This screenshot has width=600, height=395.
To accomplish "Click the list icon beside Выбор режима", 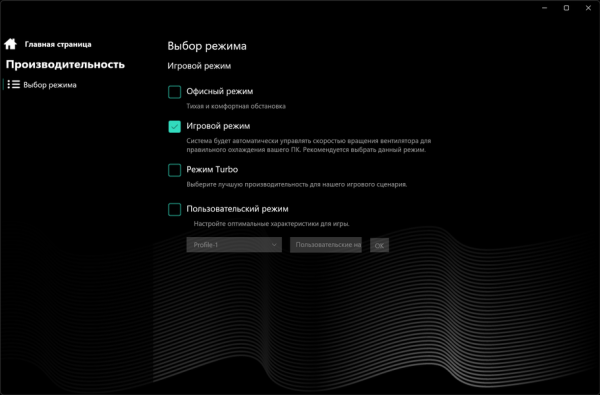I will [x=14, y=84].
